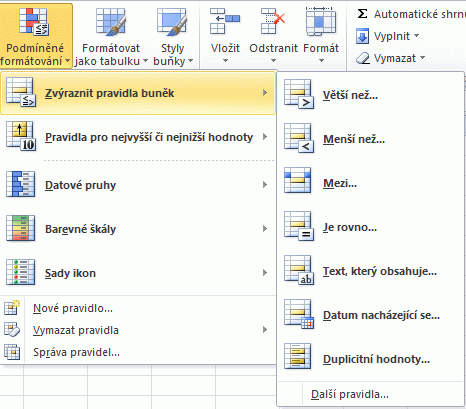Click the Datové pruhy icon
This screenshot has height=409, width=466.
[21, 184]
